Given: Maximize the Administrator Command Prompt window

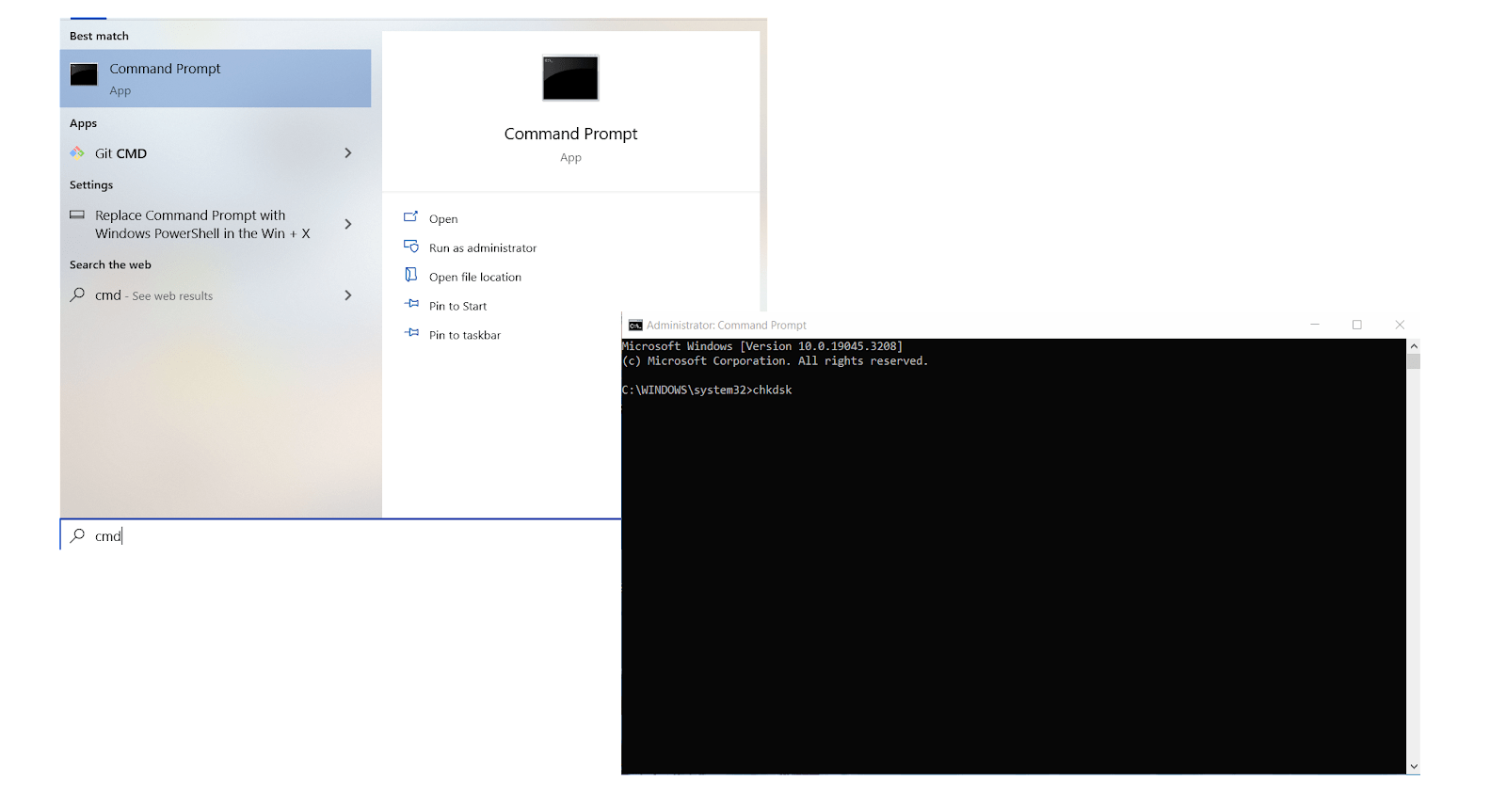Looking at the screenshot, I should point(1357,325).
